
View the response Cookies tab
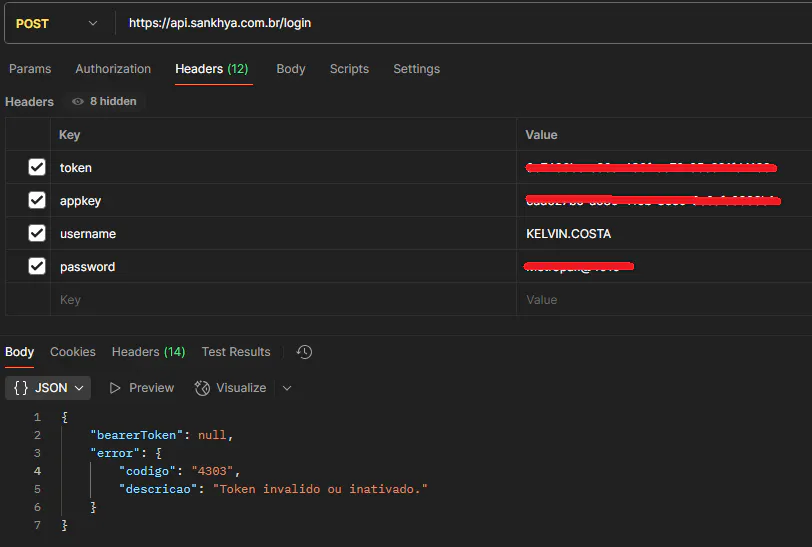tap(73, 352)
